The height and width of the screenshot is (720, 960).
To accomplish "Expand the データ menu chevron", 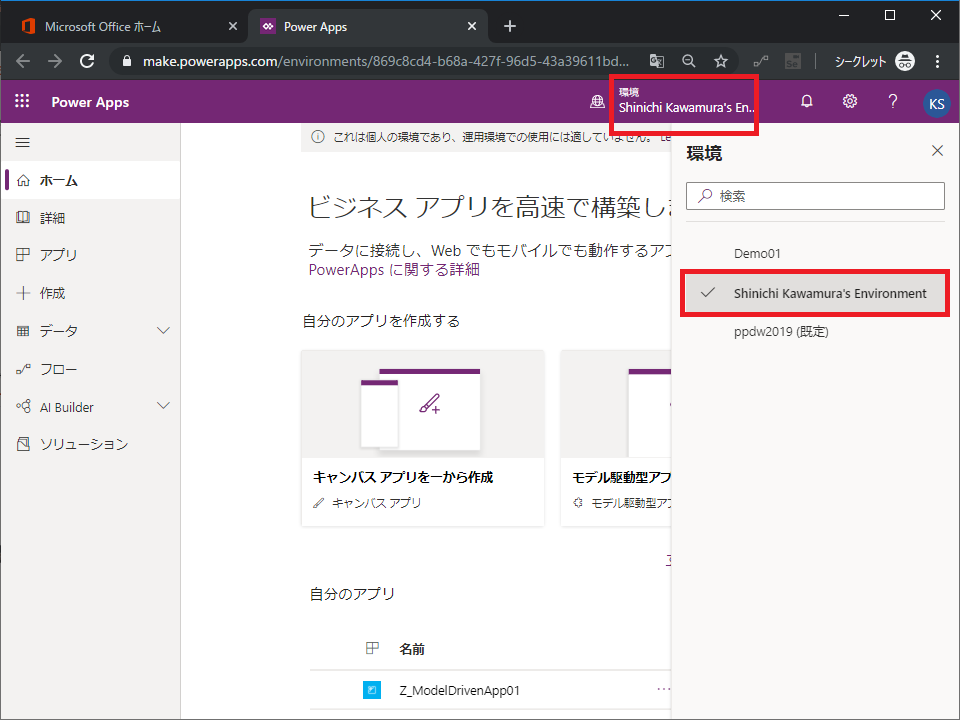I will pyautogui.click(x=163, y=331).
